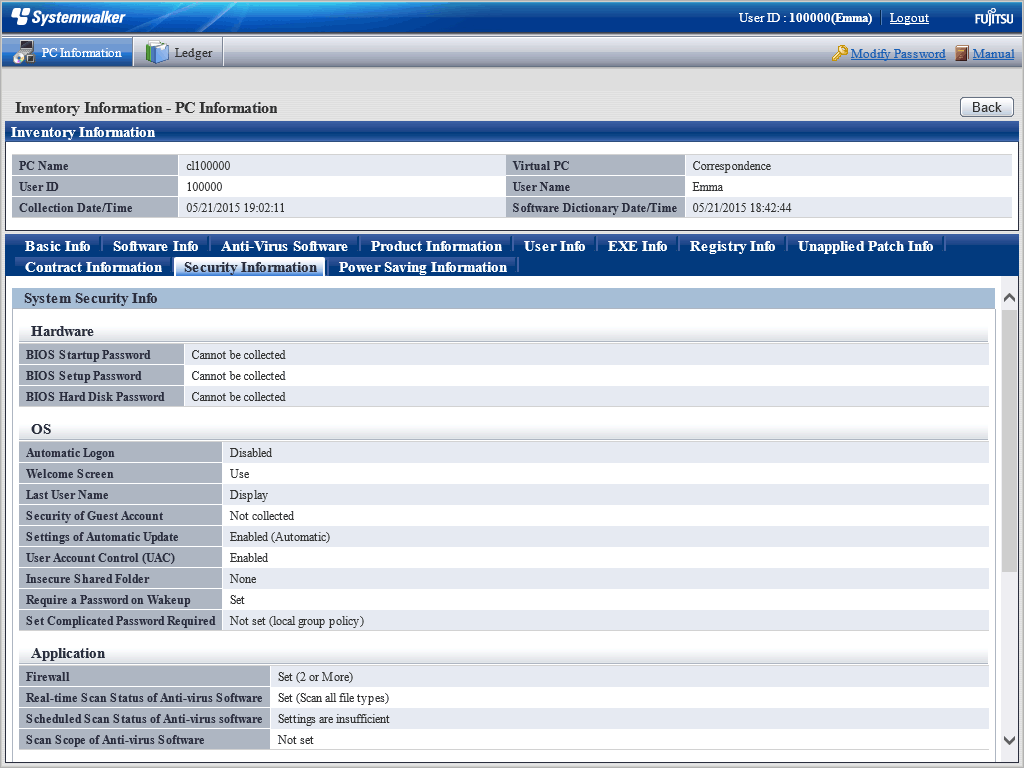1024x768 pixels.
Task: Click Not set (local group policy) value
Action: pyautogui.click(x=296, y=621)
